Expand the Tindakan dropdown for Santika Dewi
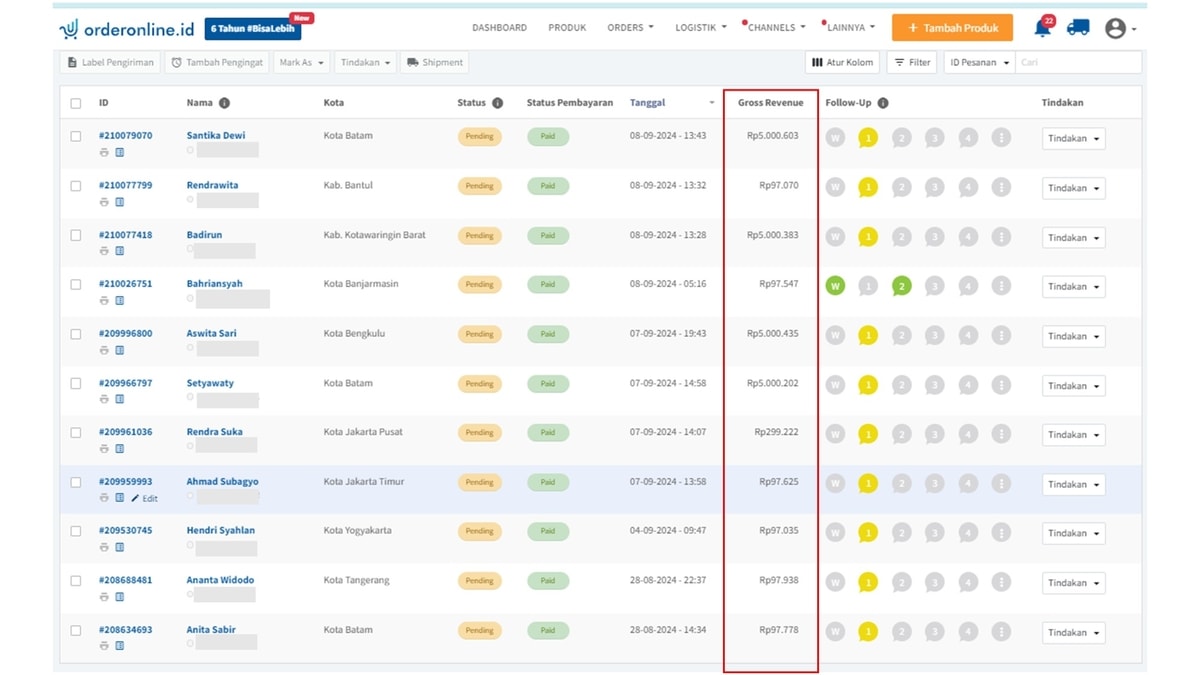The height and width of the screenshot is (675, 1200). click(x=1073, y=139)
